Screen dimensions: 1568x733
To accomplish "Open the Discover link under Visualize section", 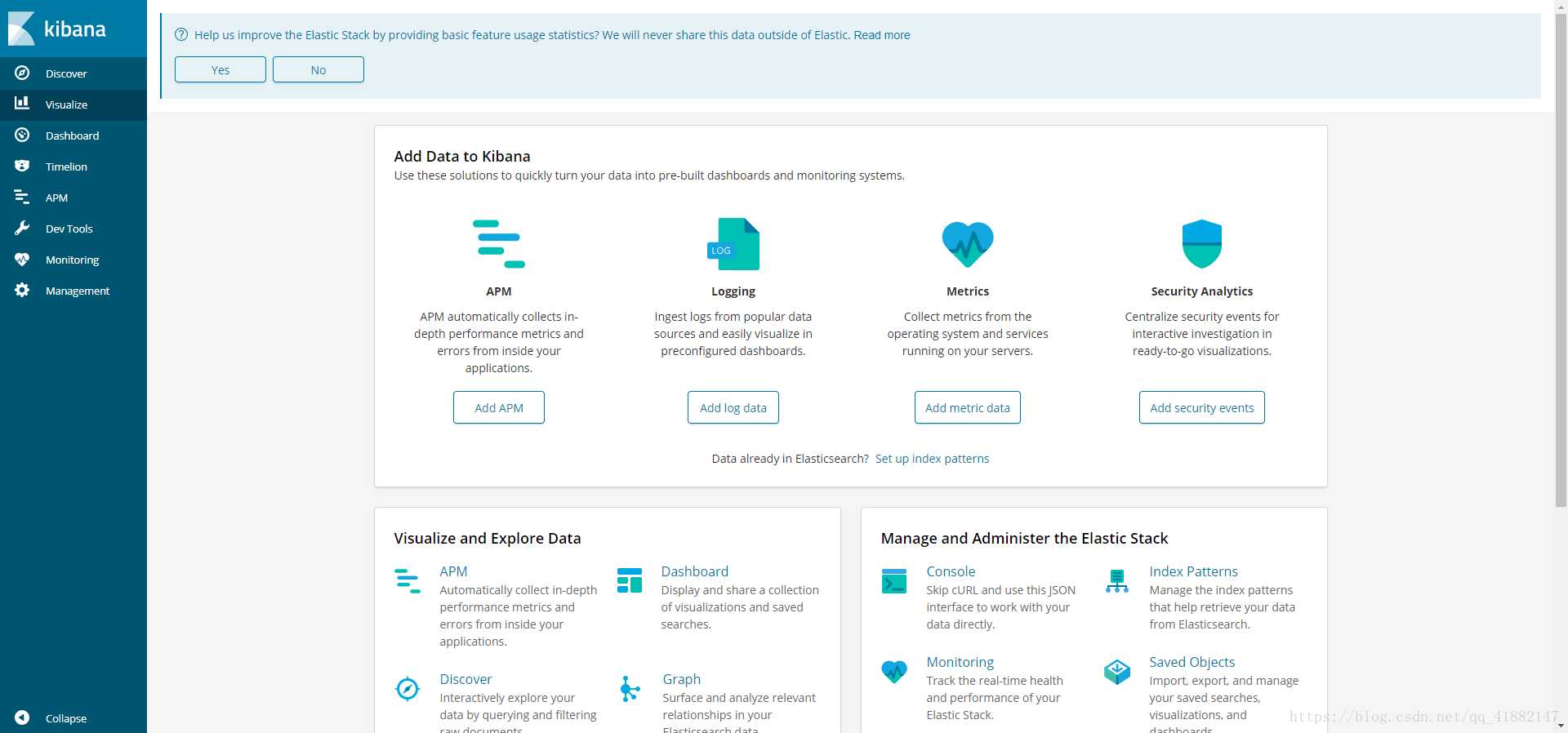I will (x=465, y=679).
